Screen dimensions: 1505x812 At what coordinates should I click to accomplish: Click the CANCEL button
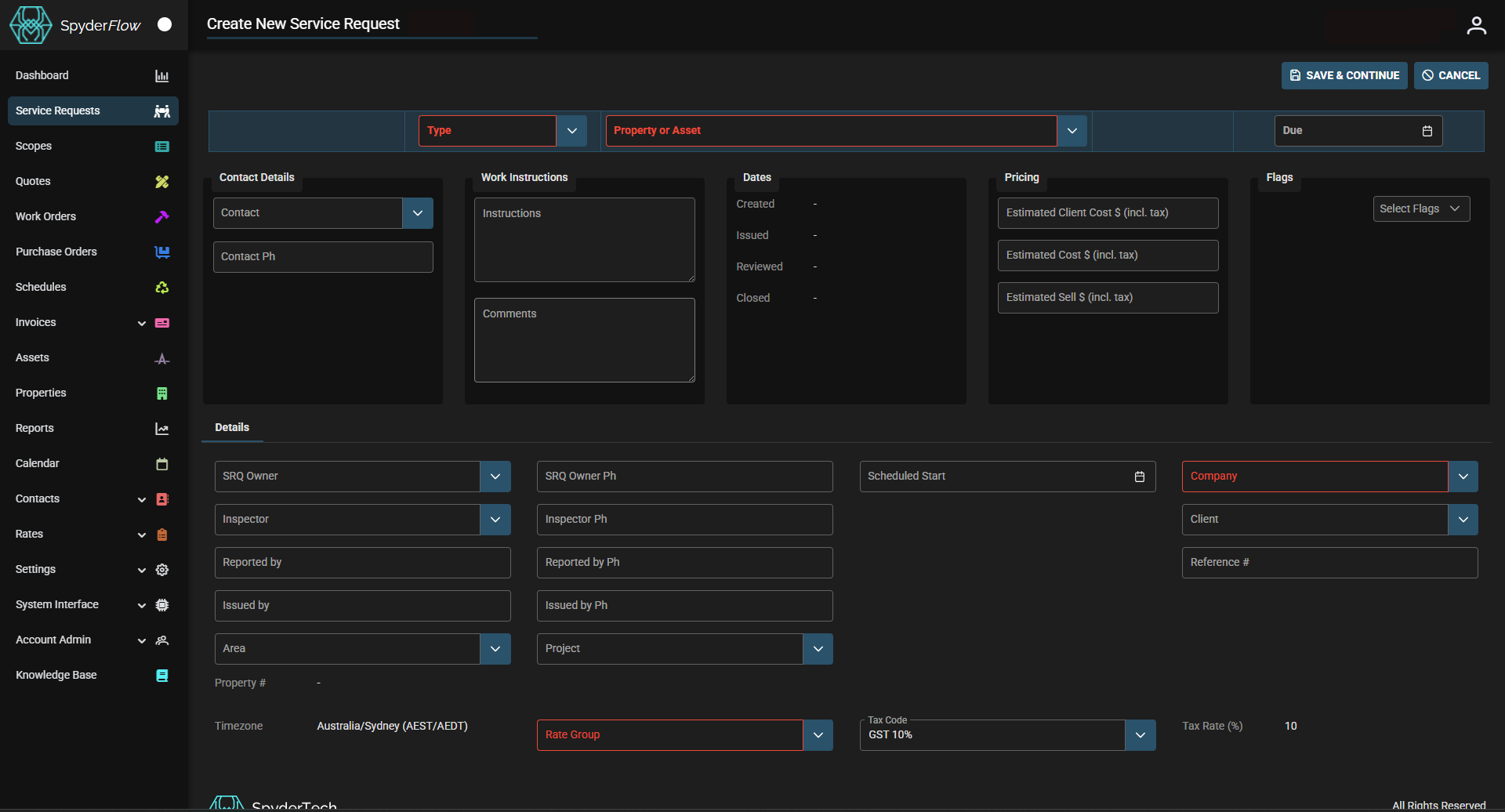click(1450, 75)
